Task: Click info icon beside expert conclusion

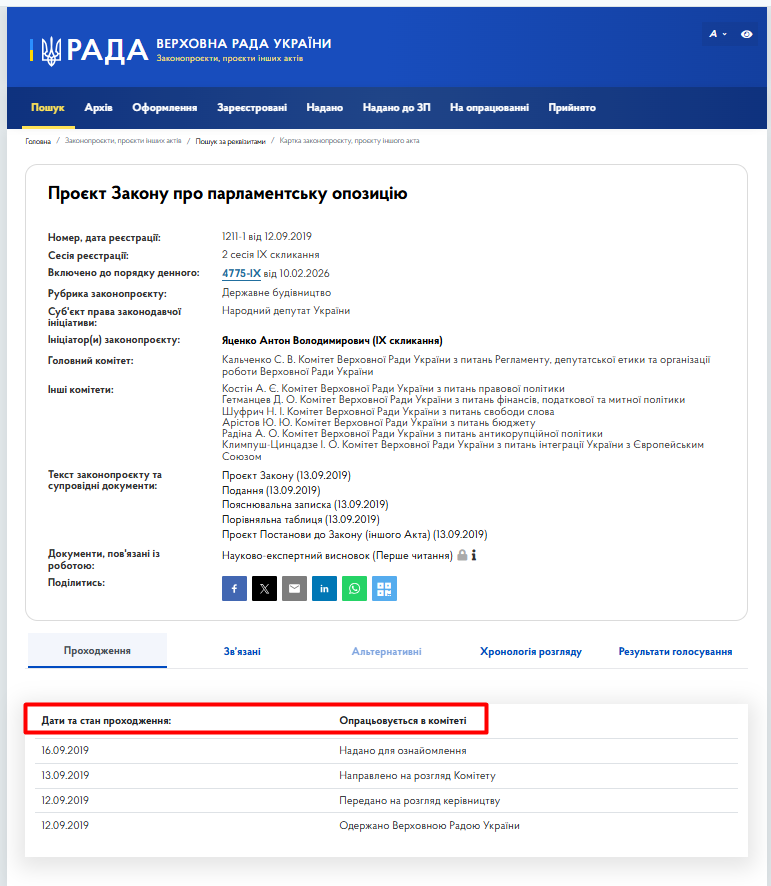Action: [474, 555]
